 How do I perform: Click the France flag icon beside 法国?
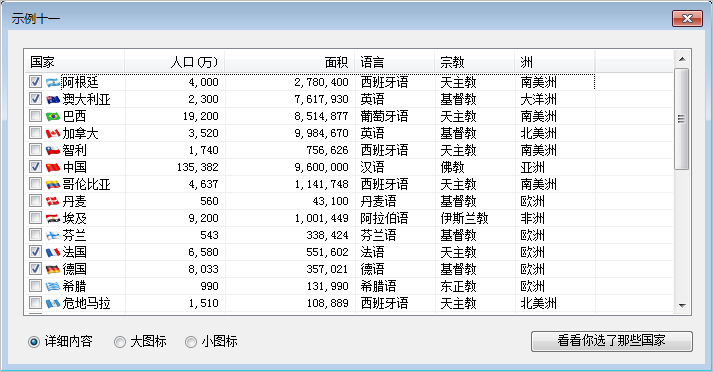53,252
